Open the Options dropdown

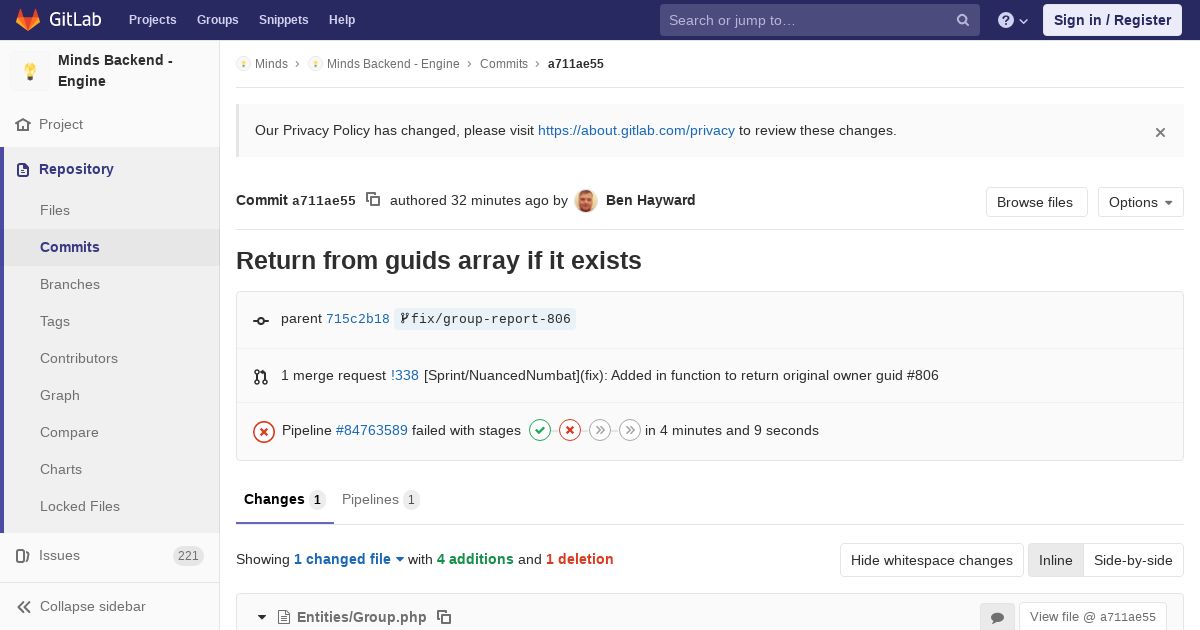(1140, 202)
